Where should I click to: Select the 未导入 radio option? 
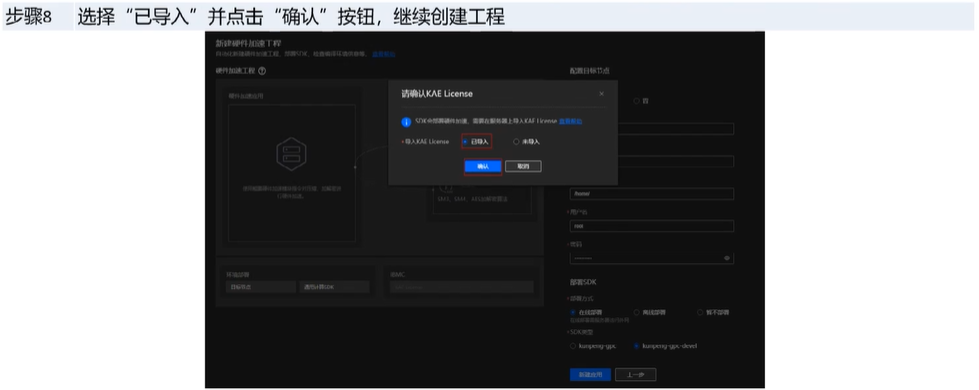(516, 142)
